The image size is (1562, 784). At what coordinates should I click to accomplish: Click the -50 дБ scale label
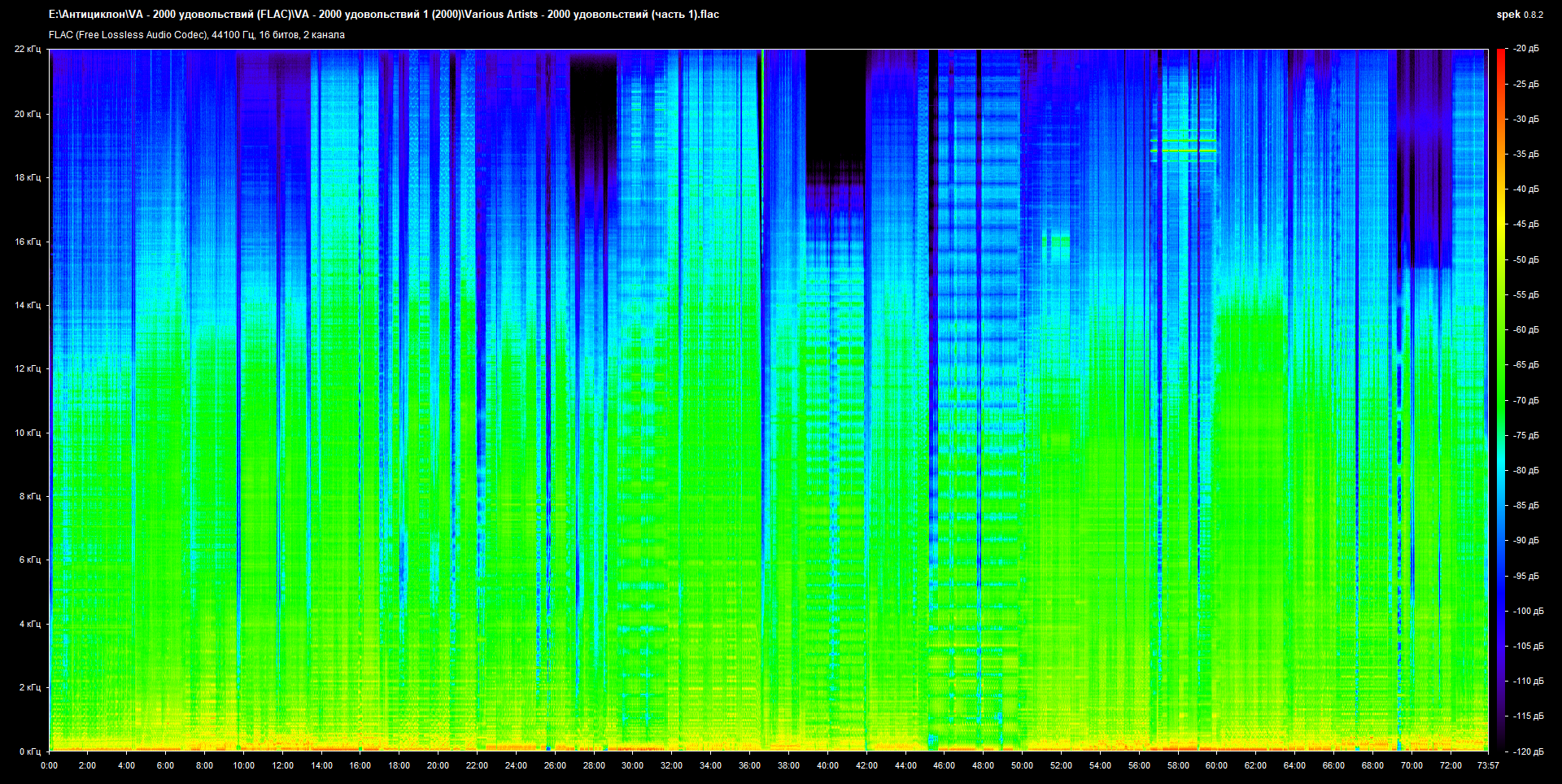[1525, 259]
